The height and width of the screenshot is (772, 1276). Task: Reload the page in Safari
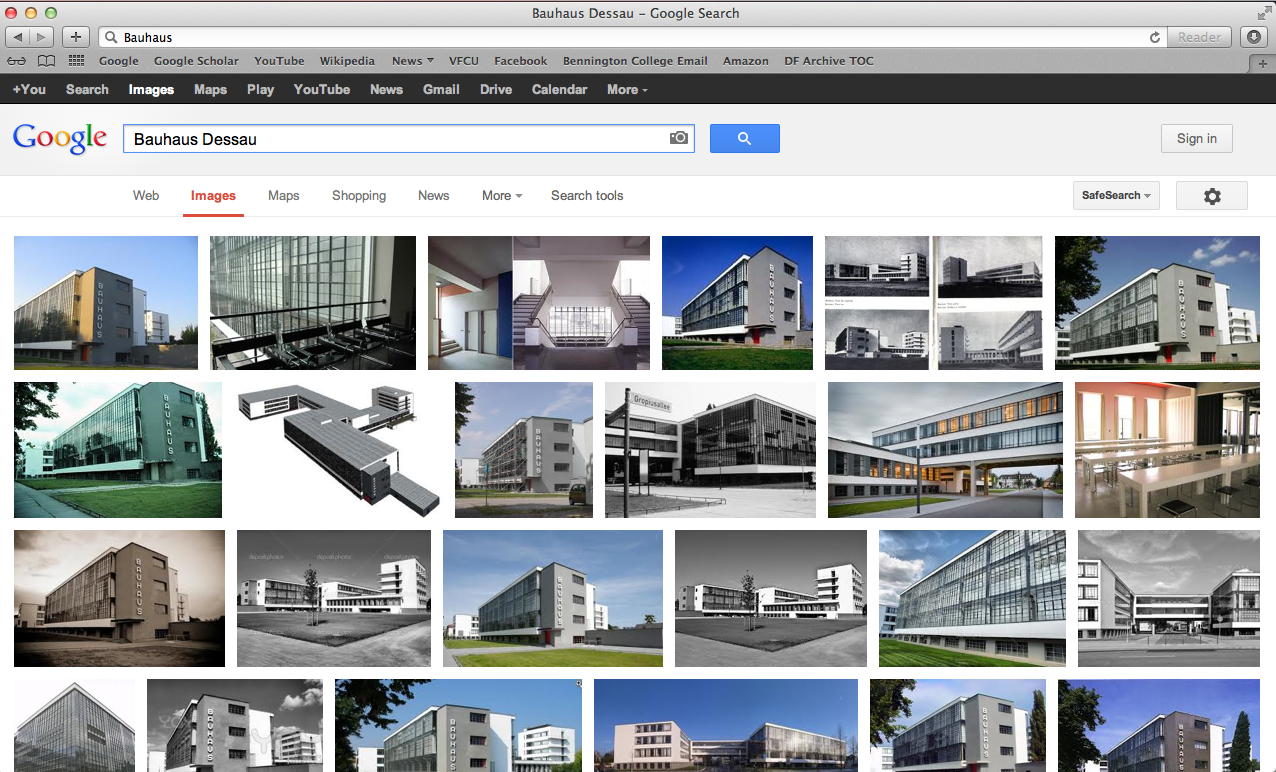(x=1155, y=37)
